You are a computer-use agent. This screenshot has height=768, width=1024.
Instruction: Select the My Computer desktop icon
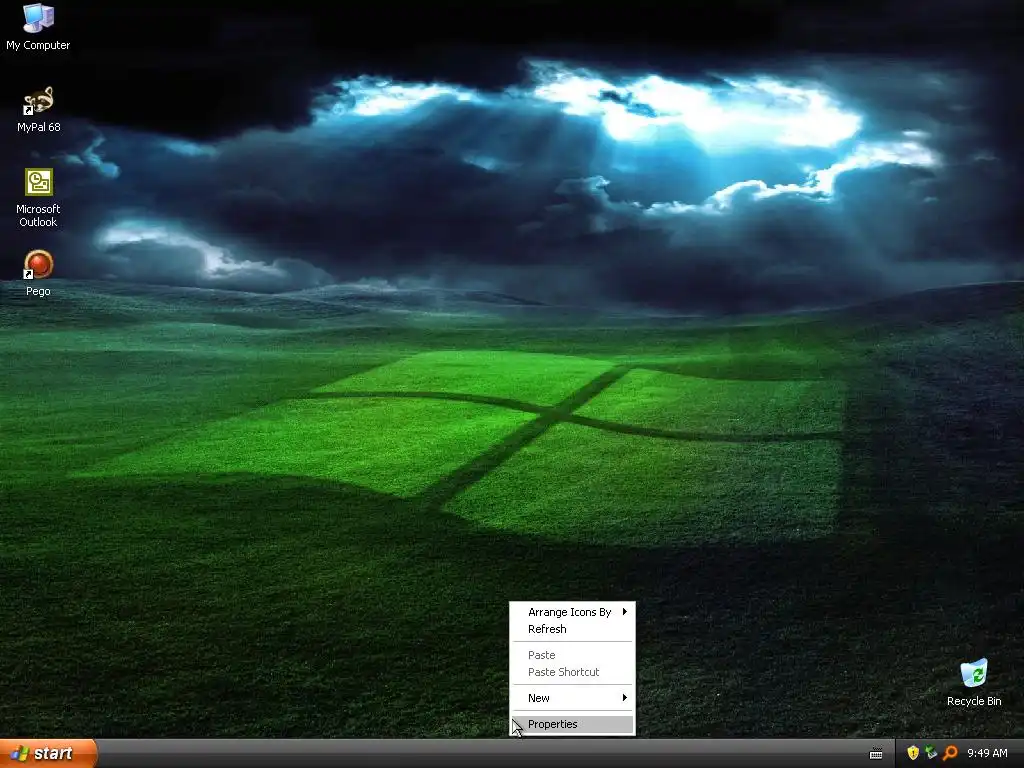38,26
